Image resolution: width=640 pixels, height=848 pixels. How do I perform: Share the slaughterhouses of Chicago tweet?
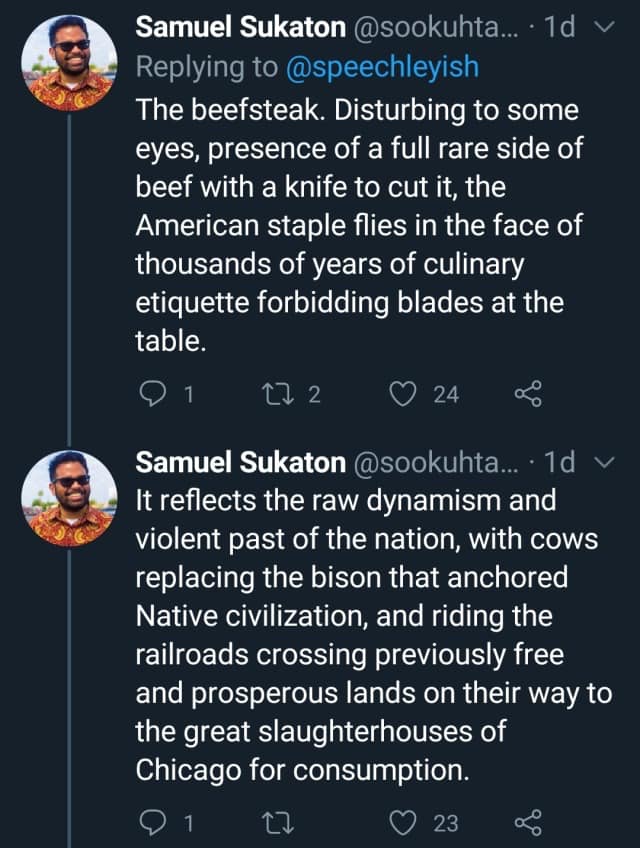[526, 823]
